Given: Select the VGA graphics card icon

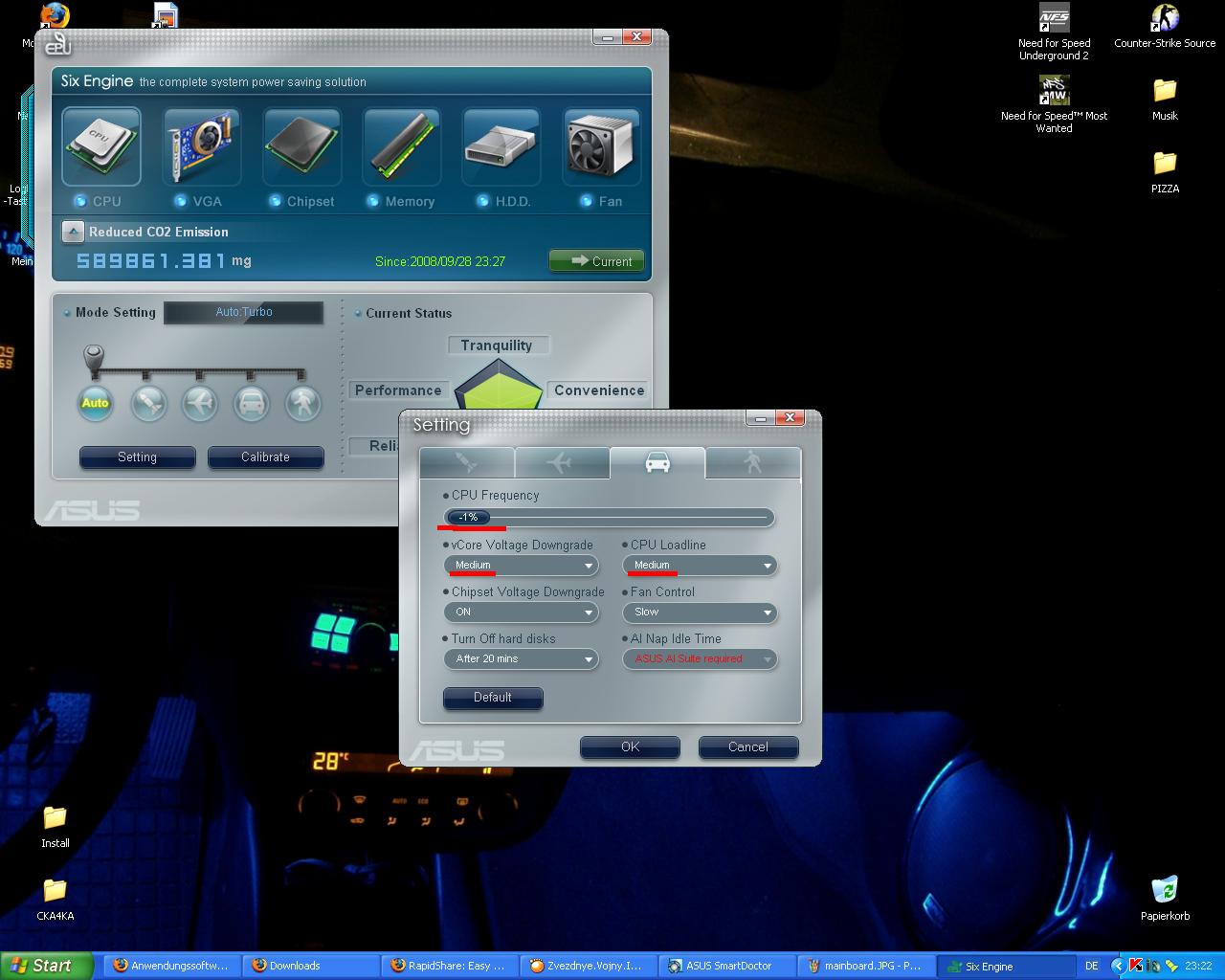Looking at the screenshot, I should [x=201, y=145].
